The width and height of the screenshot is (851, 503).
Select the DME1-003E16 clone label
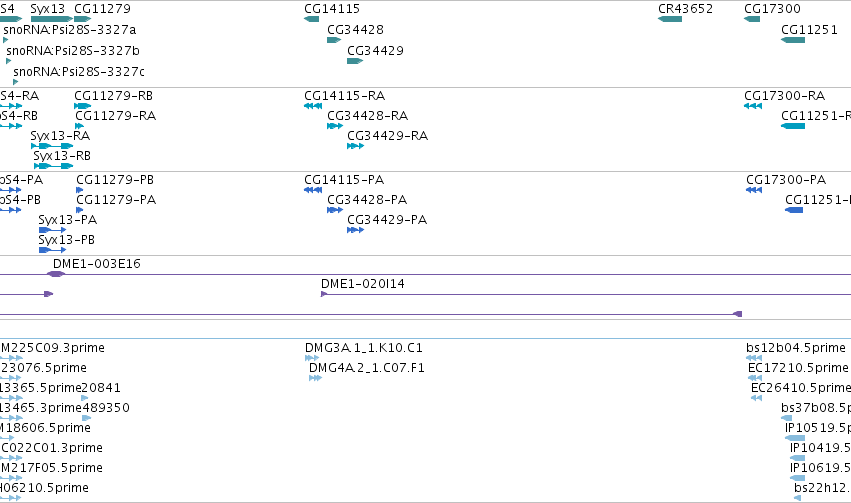[x=97, y=264]
